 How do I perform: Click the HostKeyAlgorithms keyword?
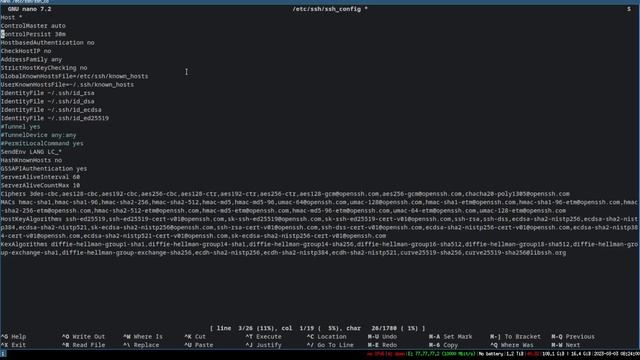(31, 219)
